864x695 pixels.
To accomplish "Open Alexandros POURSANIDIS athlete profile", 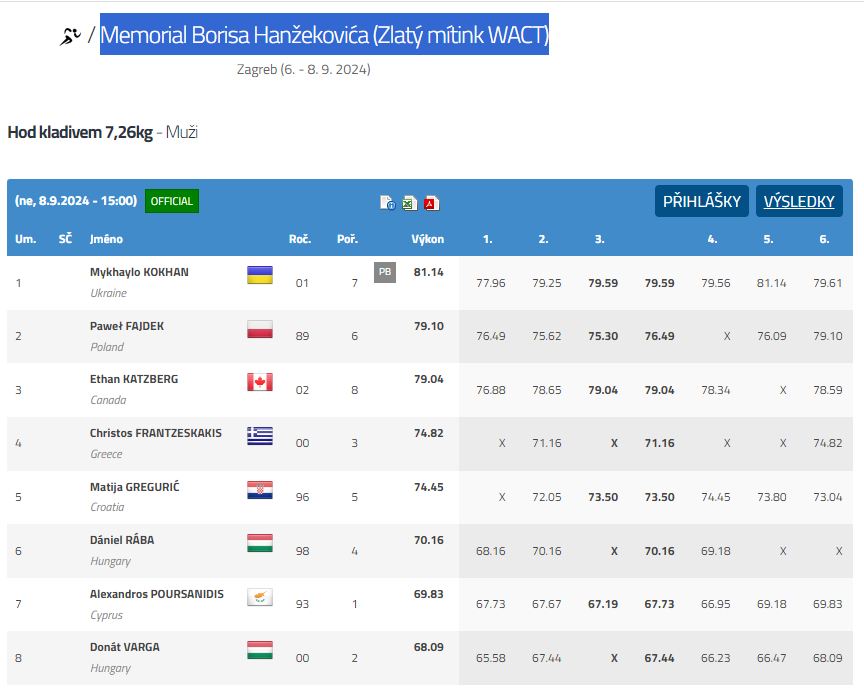I will tap(156, 594).
